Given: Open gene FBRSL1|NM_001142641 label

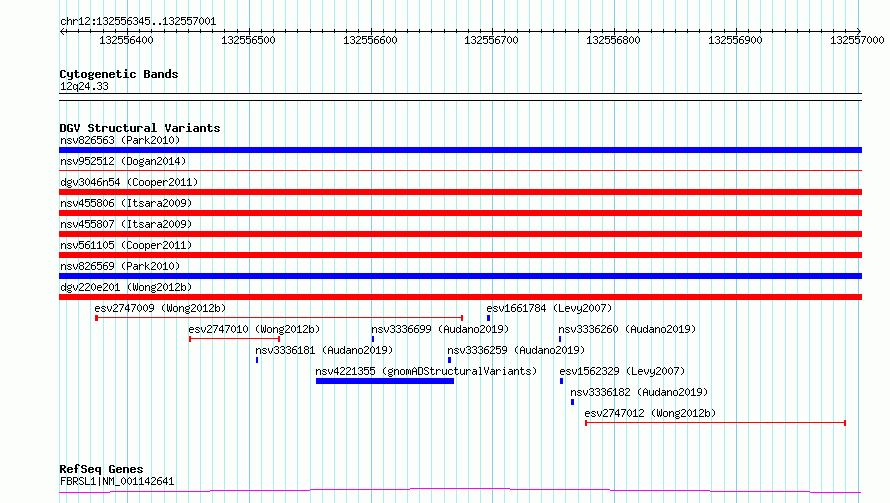Looking at the screenshot, I should click(117, 481).
